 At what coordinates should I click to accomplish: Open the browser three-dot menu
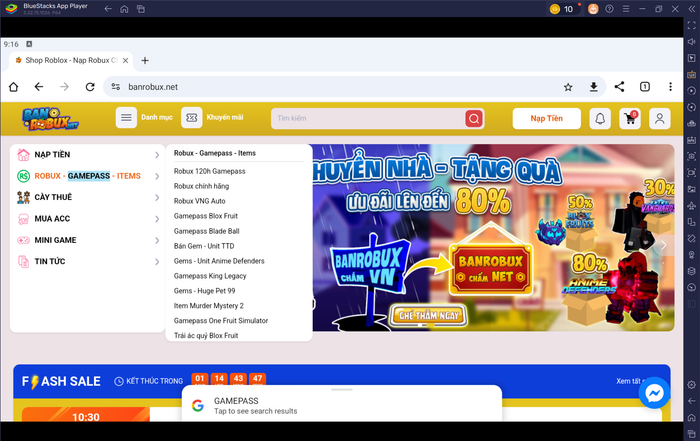pos(670,87)
